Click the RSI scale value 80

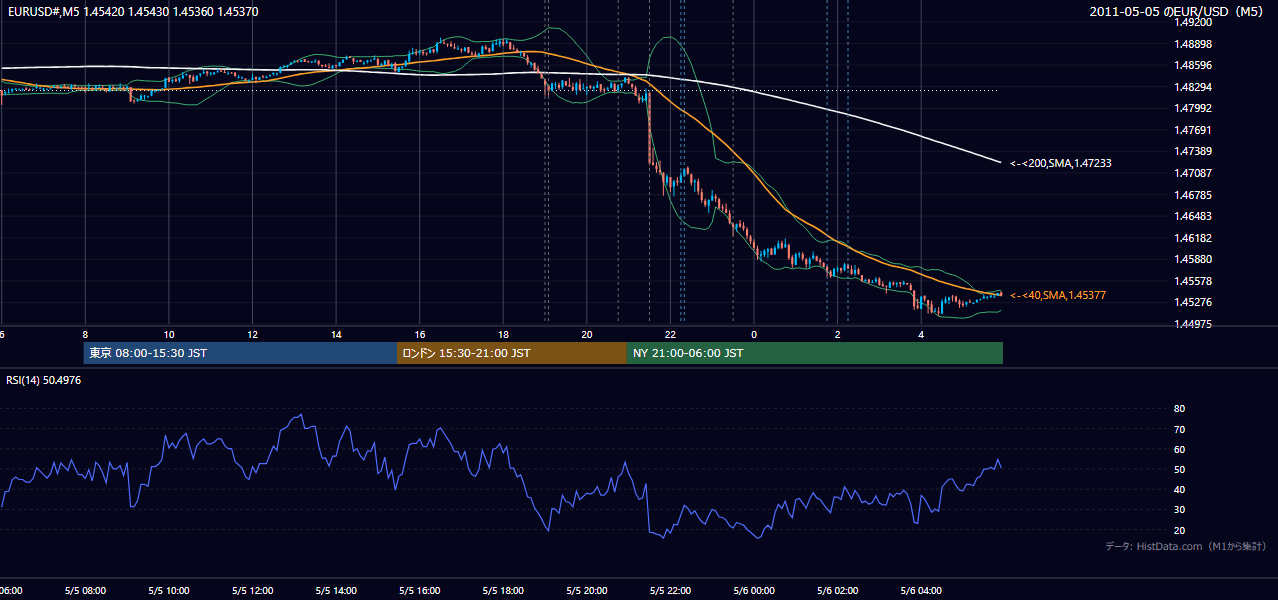(x=1180, y=409)
